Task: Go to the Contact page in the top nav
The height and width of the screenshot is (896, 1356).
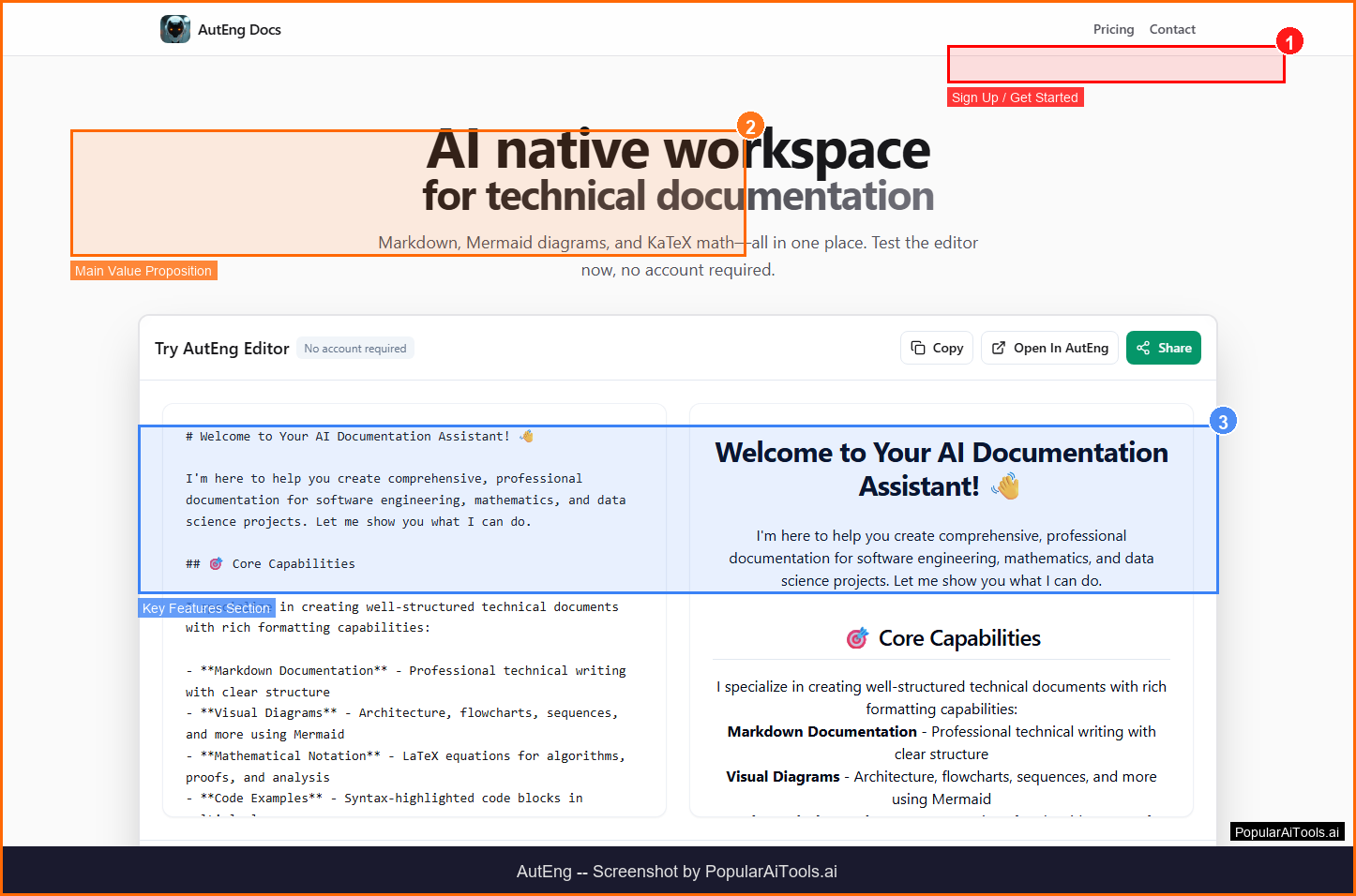Action: pyautogui.click(x=1172, y=29)
